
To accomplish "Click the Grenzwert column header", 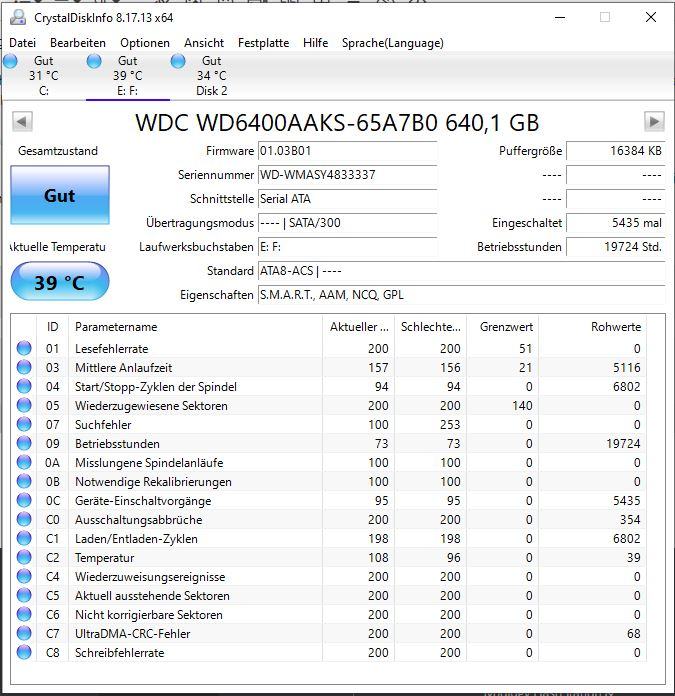I will (502, 327).
